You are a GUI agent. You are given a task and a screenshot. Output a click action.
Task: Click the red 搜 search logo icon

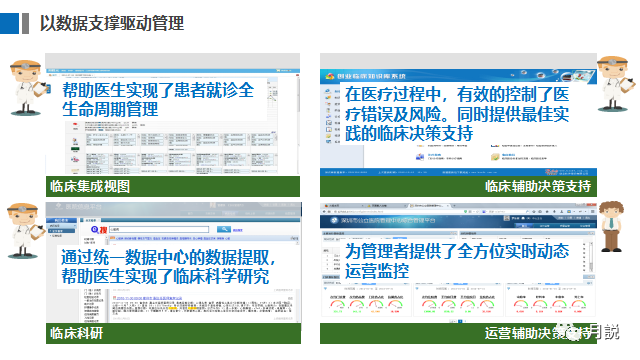pyautogui.click(x=100, y=230)
